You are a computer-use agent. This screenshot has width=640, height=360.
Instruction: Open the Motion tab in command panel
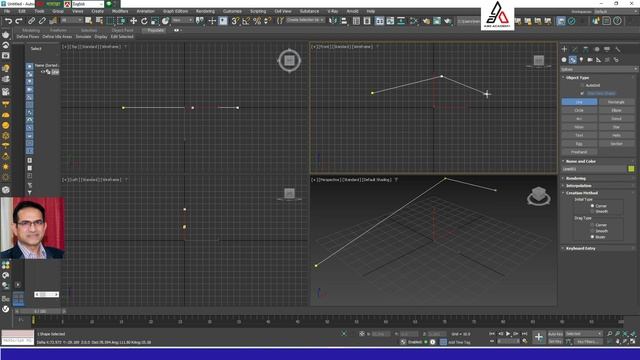point(596,49)
